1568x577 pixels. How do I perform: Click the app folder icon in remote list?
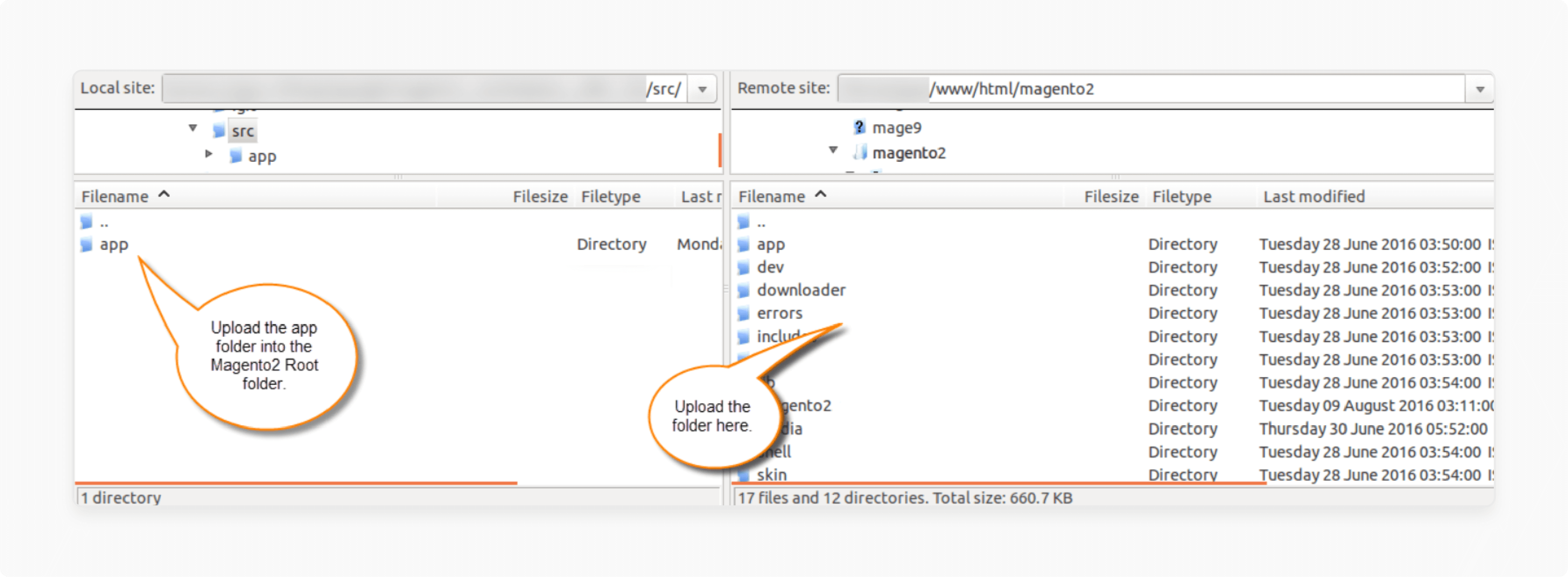pos(743,245)
